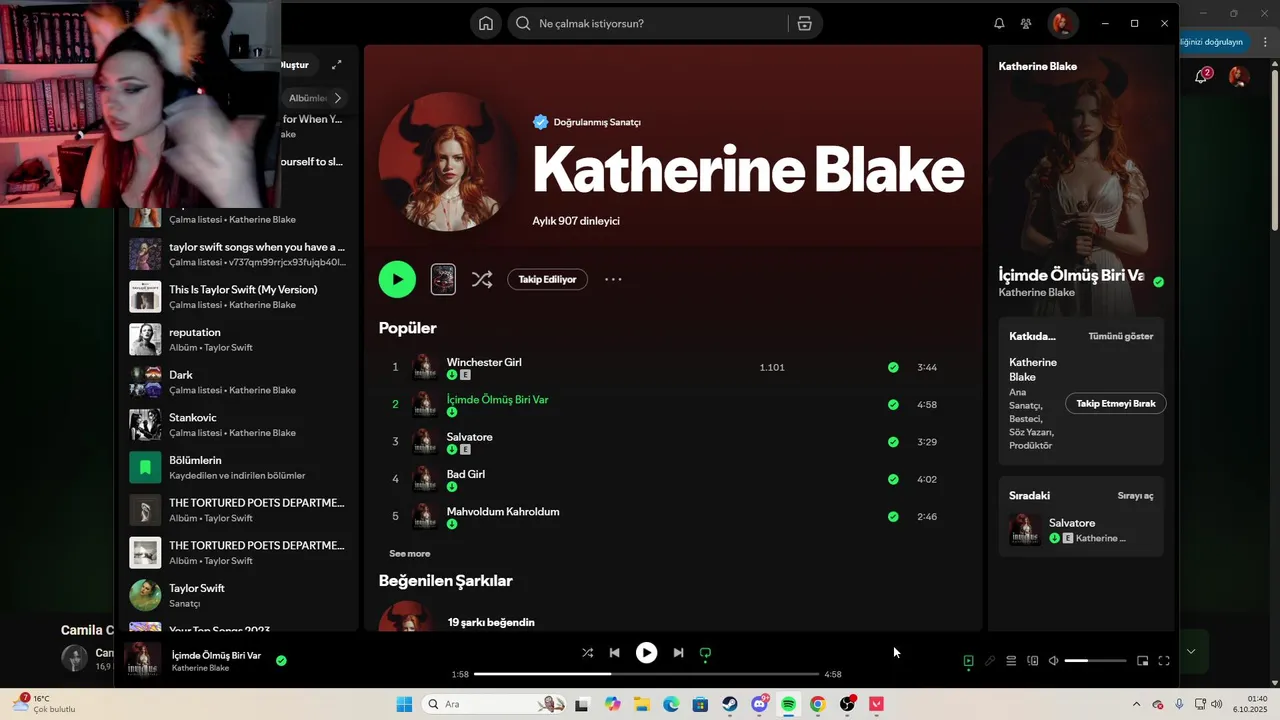Open Dark playlist in library
This screenshot has height=720, width=1280.
(x=238, y=382)
